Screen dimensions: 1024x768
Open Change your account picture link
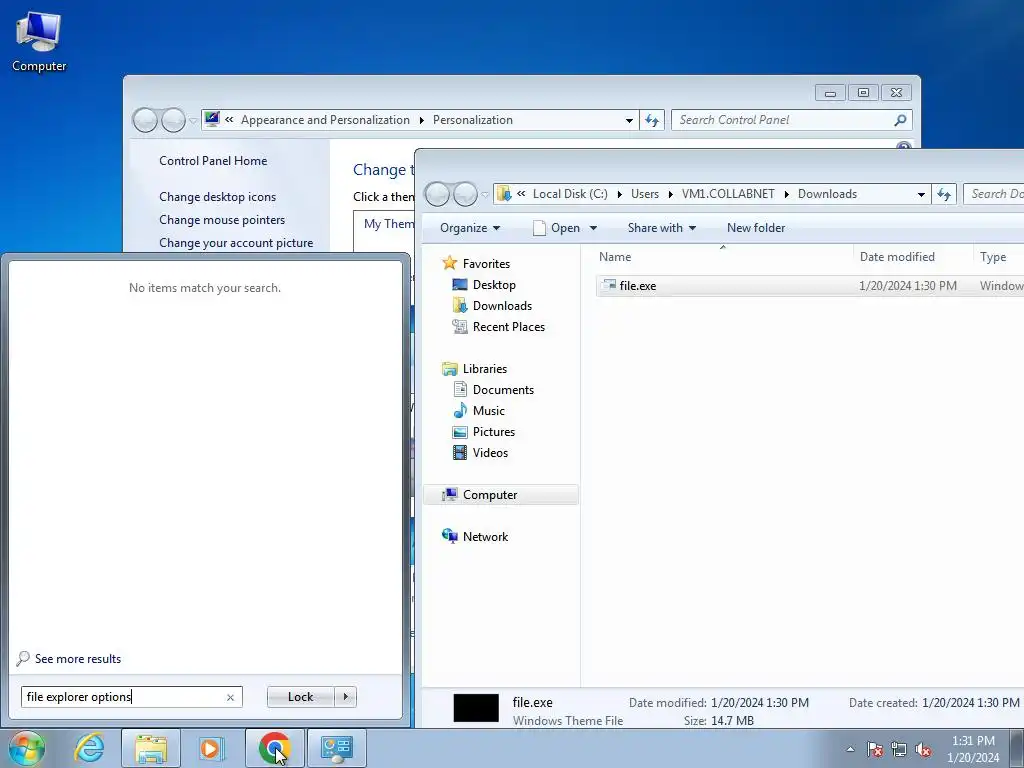click(x=236, y=242)
